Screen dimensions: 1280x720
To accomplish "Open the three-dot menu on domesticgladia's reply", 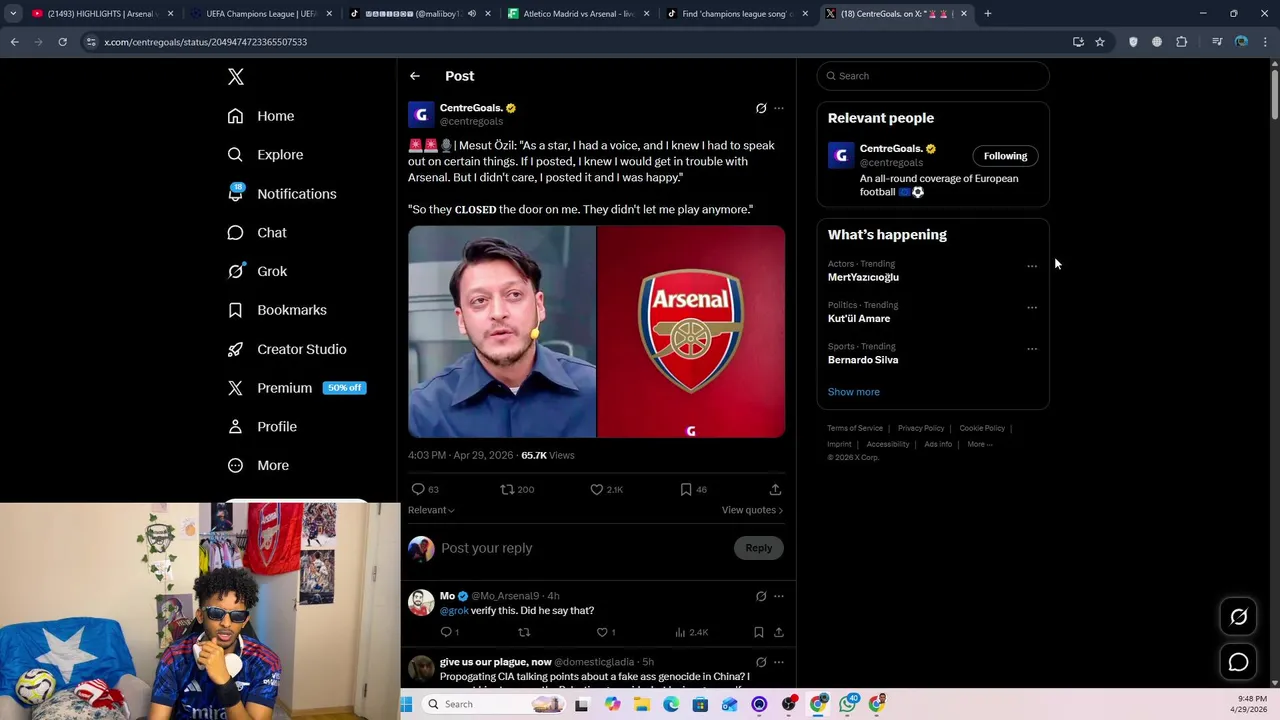I will (x=779, y=662).
